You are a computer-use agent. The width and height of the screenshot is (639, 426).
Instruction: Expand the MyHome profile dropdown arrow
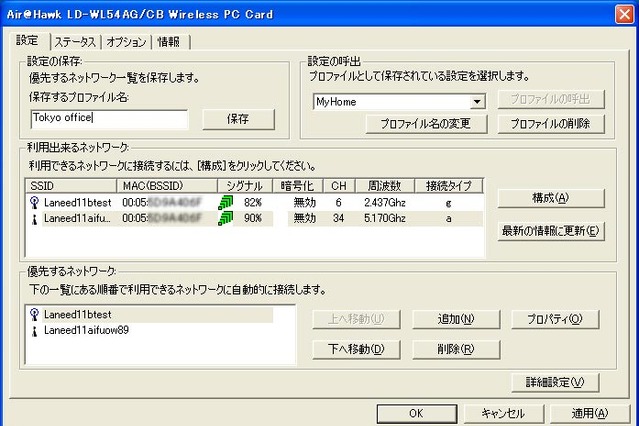(x=477, y=102)
